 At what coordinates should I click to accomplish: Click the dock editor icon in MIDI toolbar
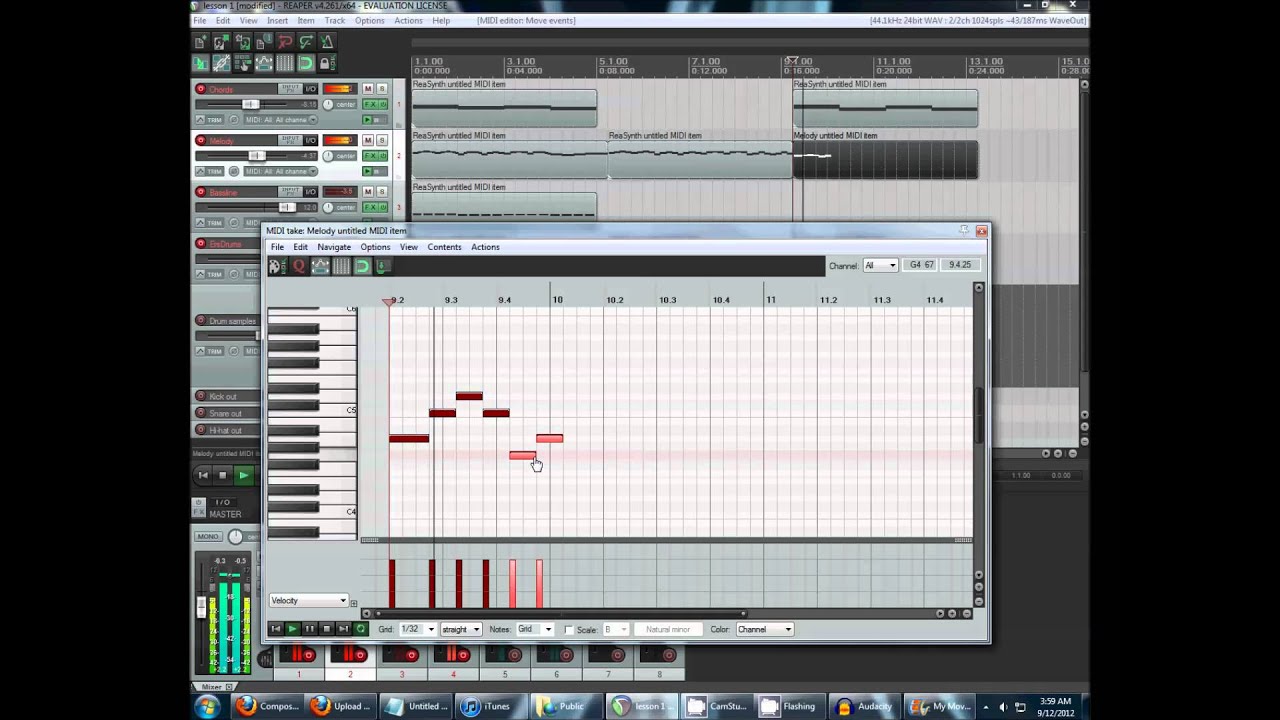click(382, 266)
